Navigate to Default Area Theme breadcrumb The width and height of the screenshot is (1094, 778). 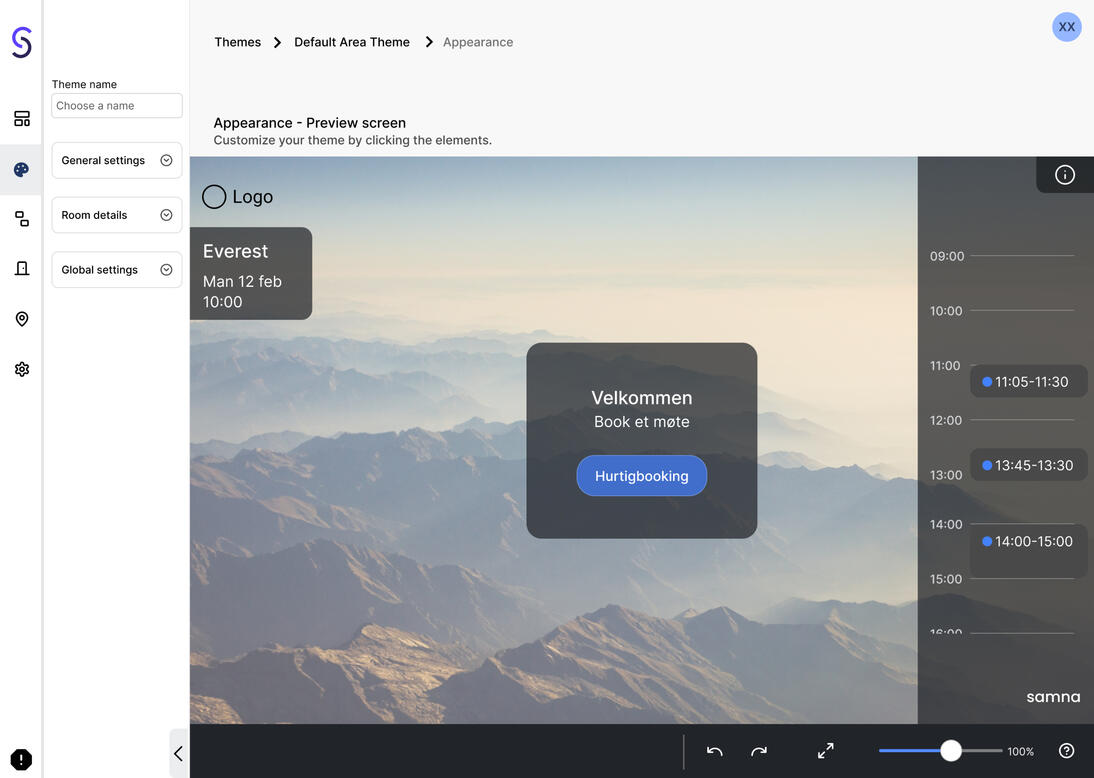pos(352,42)
